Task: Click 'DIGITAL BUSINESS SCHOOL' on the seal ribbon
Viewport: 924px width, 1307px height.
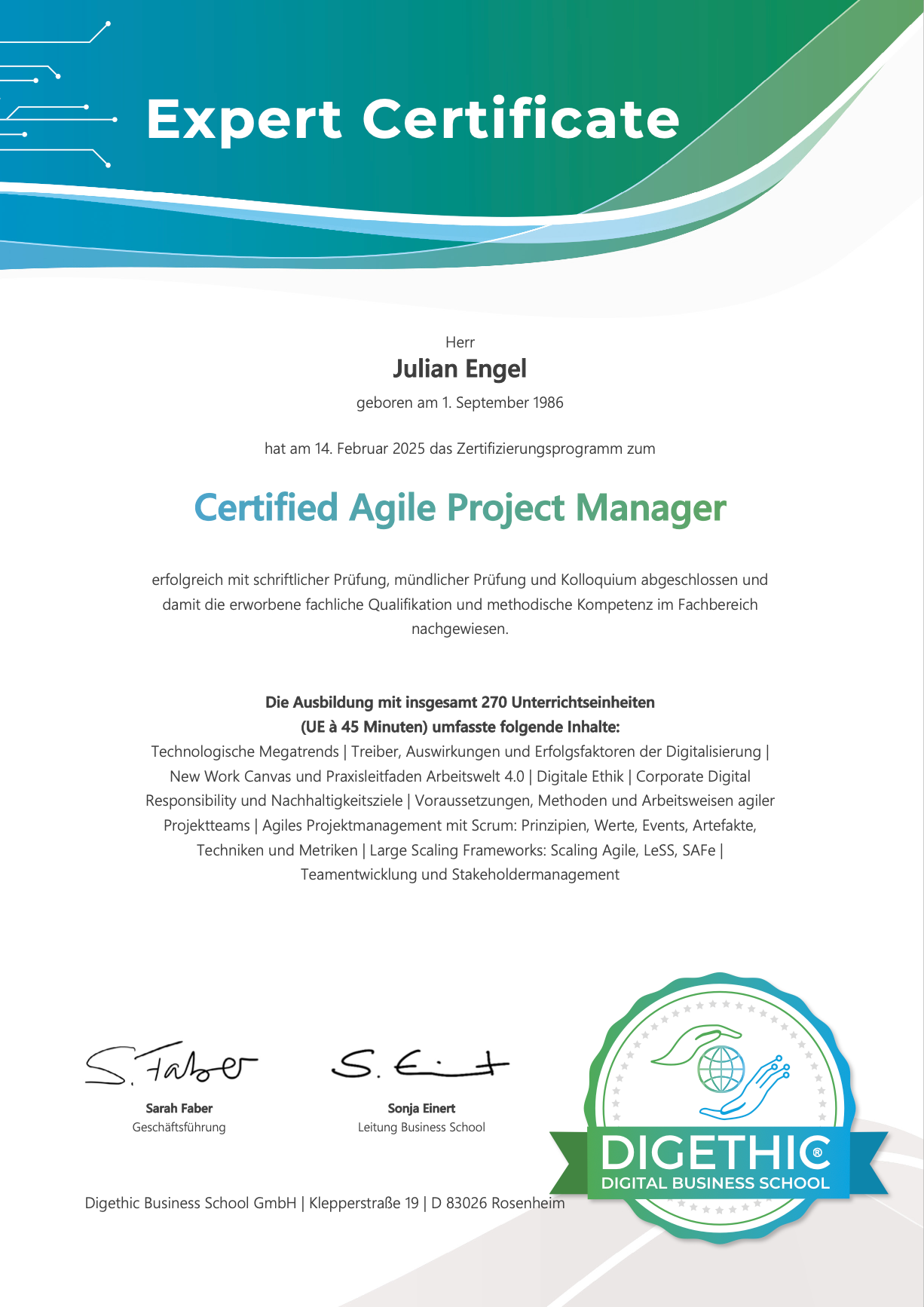Action: [715, 1183]
